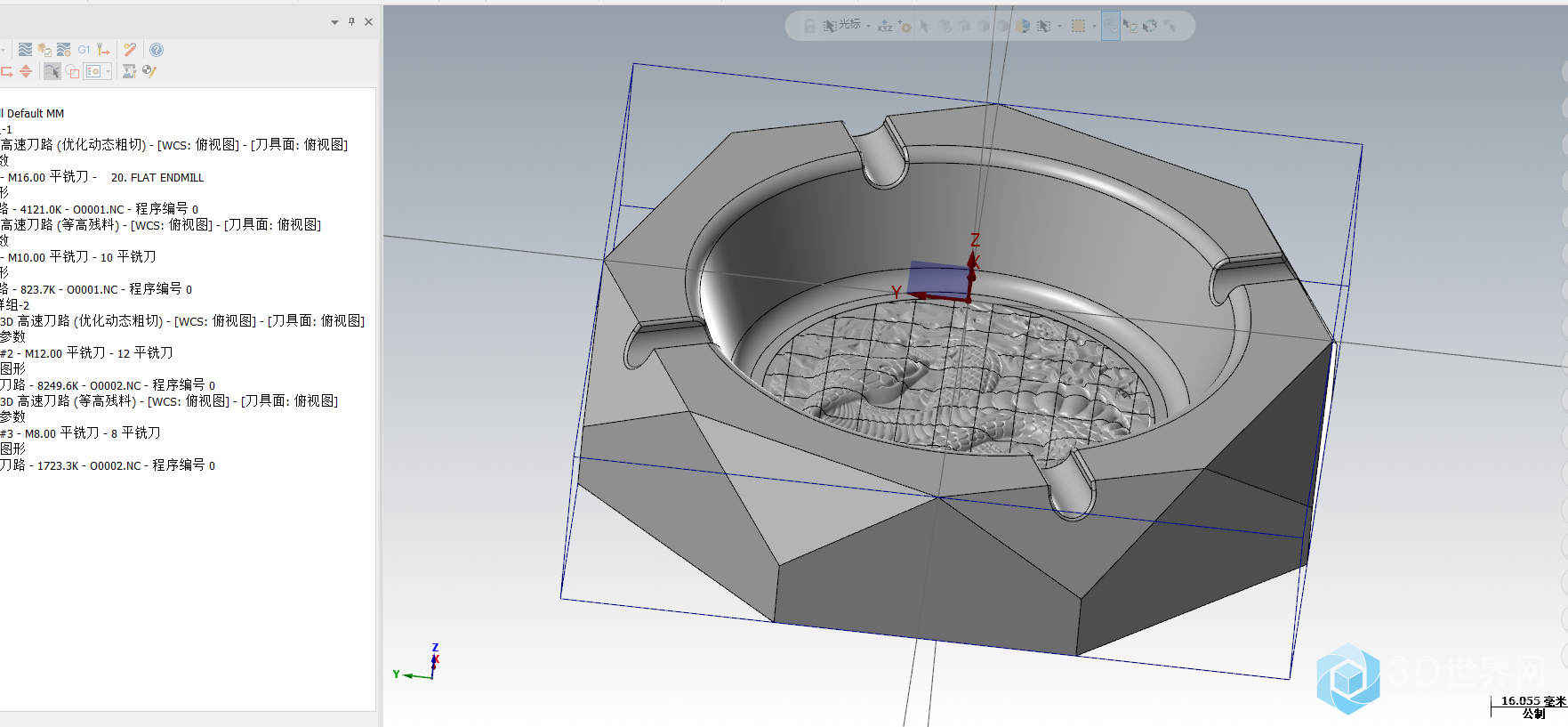Click the 'M10.00 平铣刀 - 10 平铣刀' row
This screenshot has width=1568, height=727.
(x=78, y=257)
